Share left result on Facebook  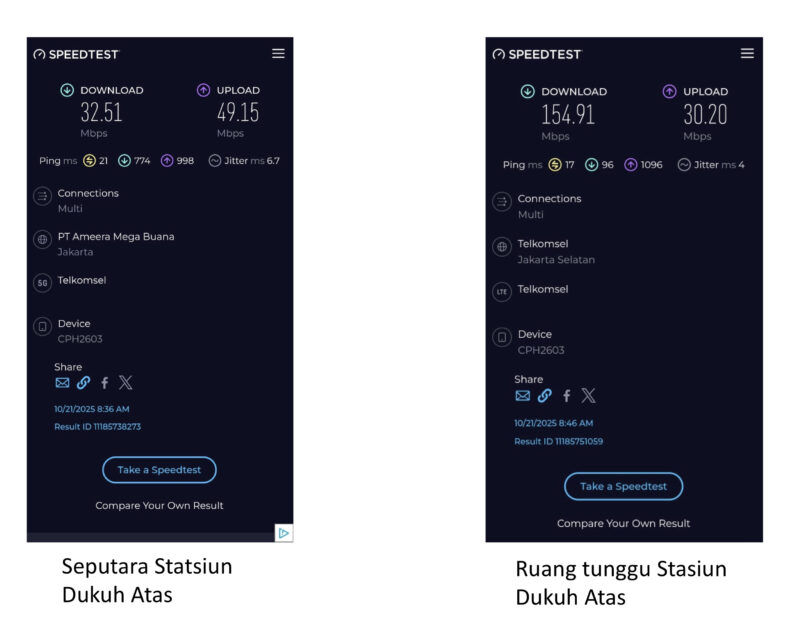coord(104,382)
